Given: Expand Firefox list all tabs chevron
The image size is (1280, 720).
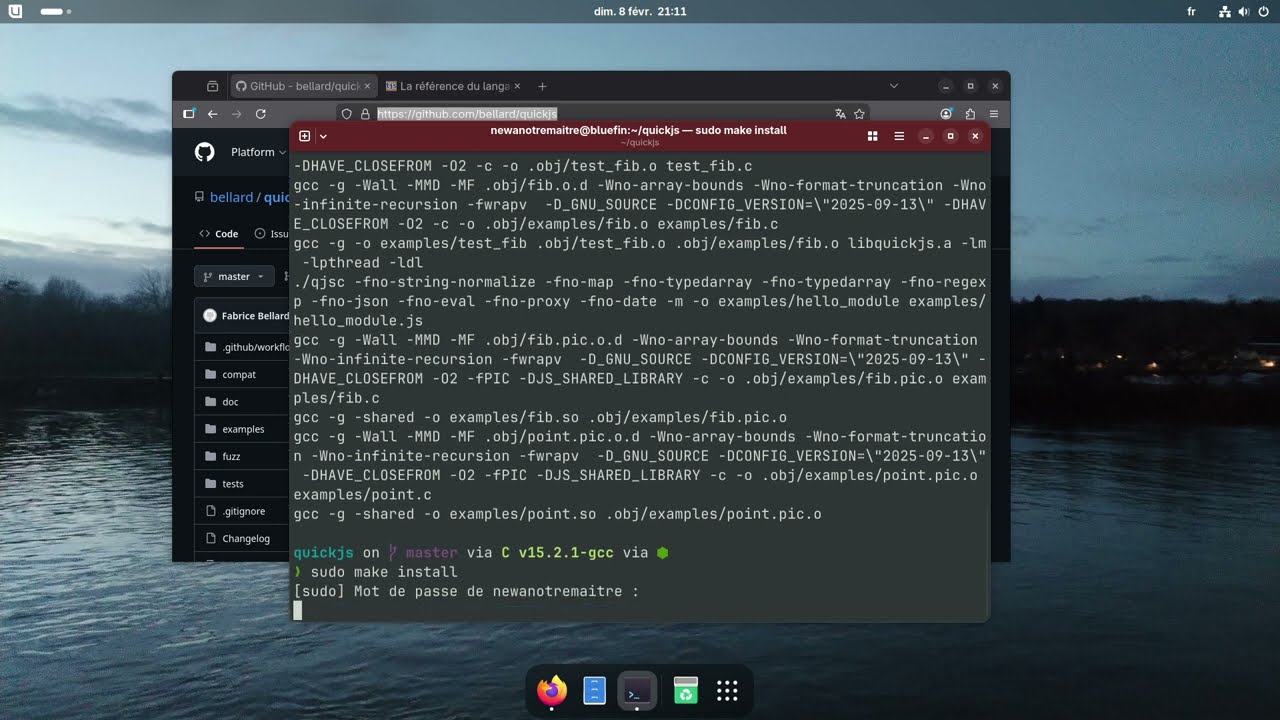Looking at the screenshot, I should [x=894, y=86].
